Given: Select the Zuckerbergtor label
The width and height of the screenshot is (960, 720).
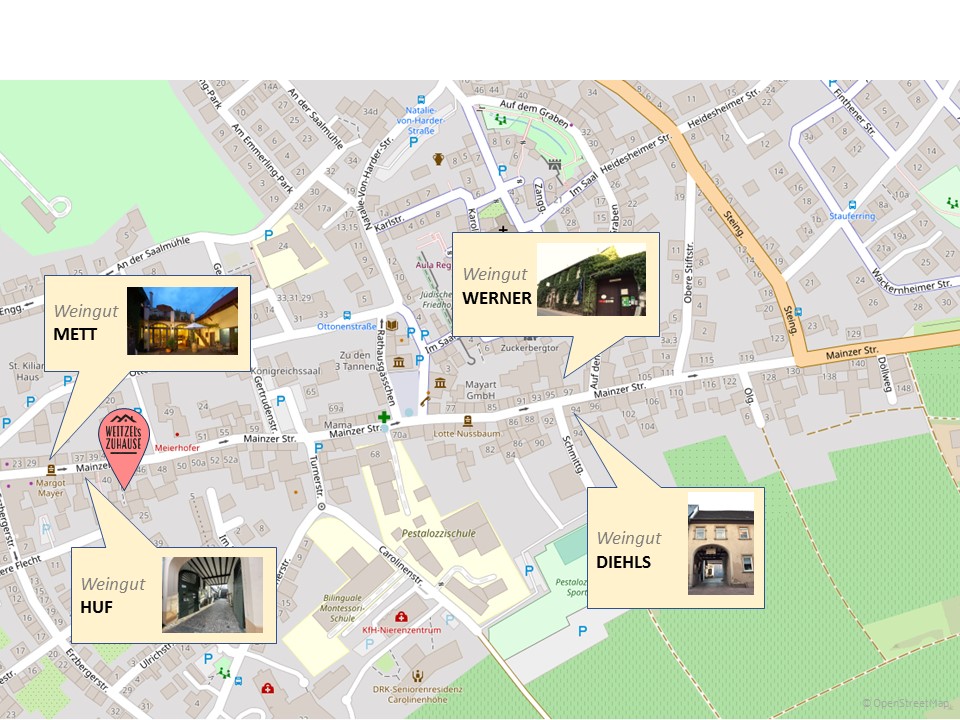Looking at the screenshot, I should 530,348.
